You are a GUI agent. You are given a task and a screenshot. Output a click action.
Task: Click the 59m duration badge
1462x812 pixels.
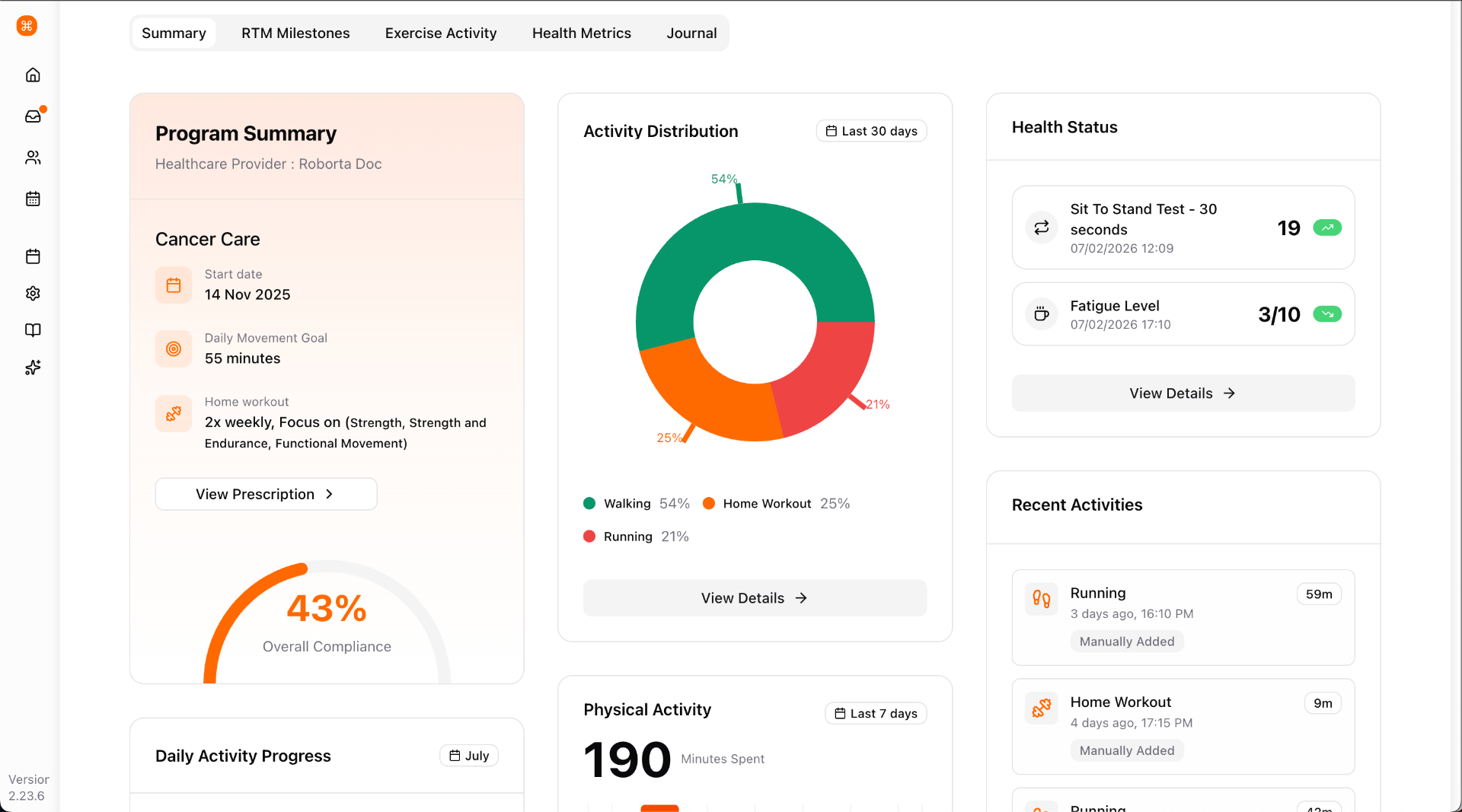pyautogui.click(x=1319, y=594)
